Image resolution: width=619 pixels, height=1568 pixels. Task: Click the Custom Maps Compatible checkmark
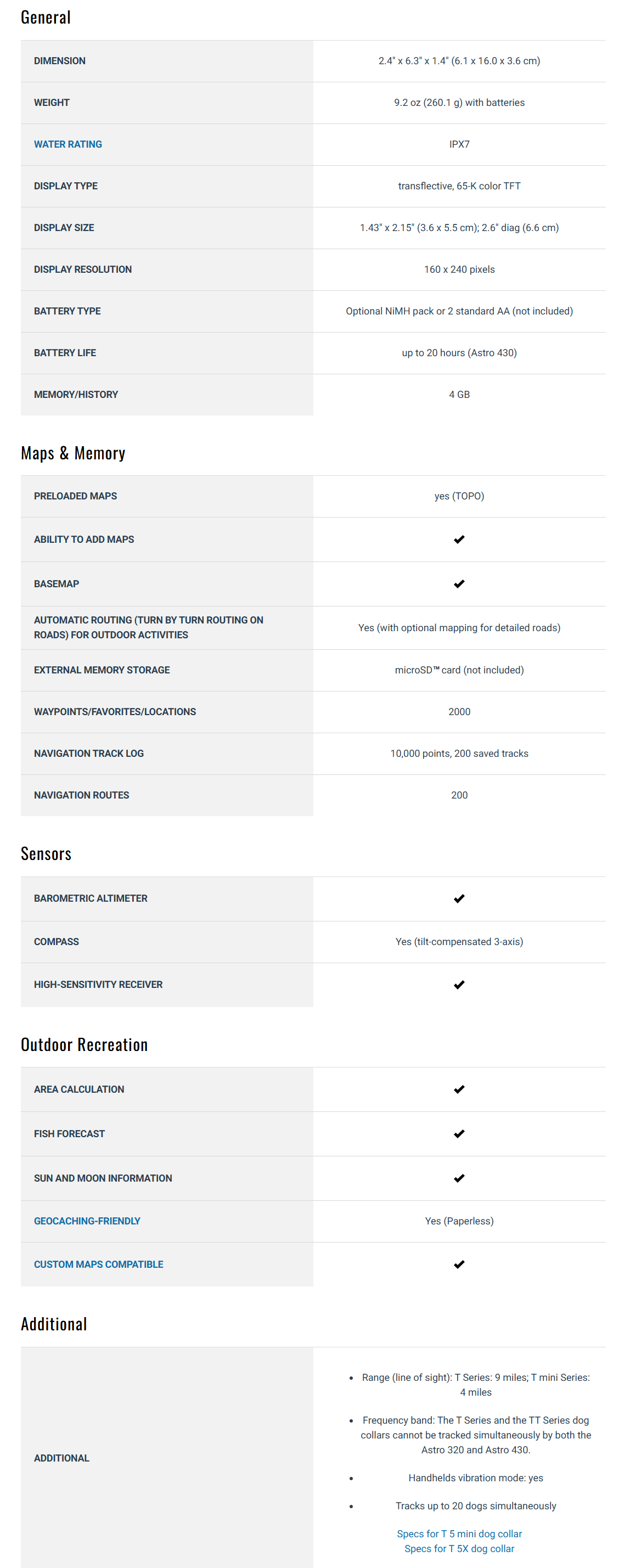459,1264
